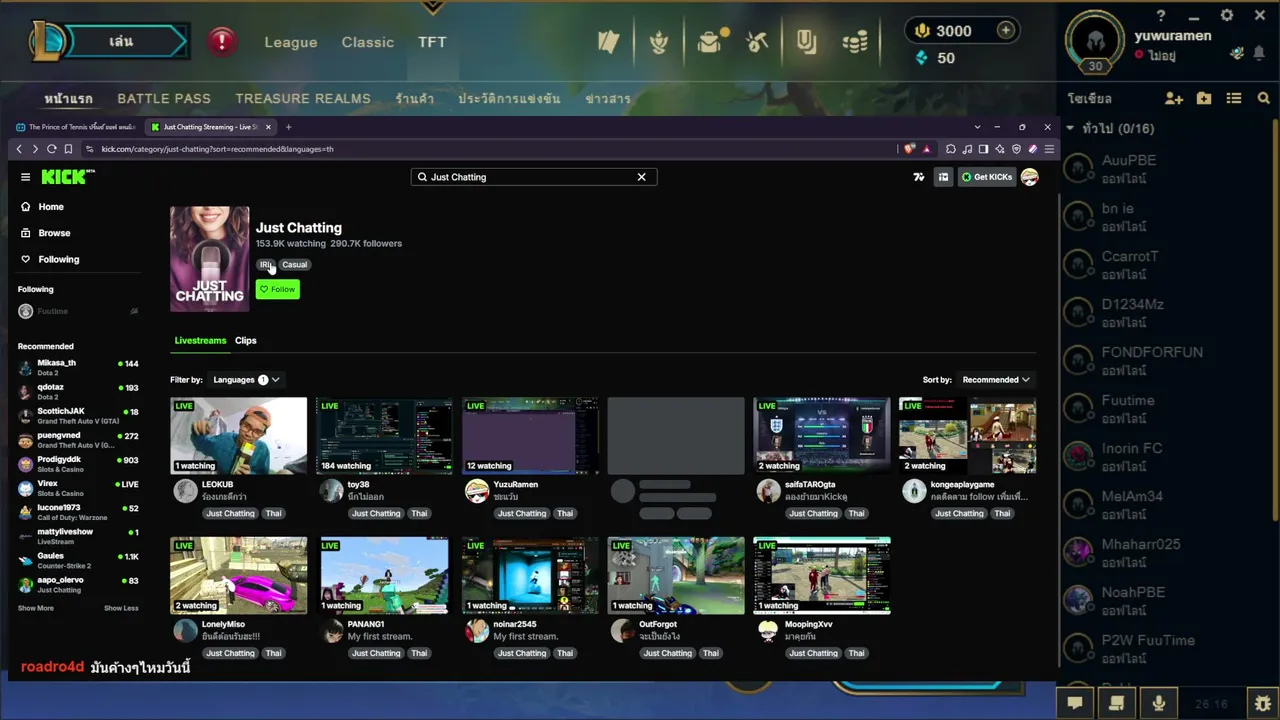Clear the Just Chatting search box
The height and width of the screenshot is (720, 1280).
click(x=641, y=177)
